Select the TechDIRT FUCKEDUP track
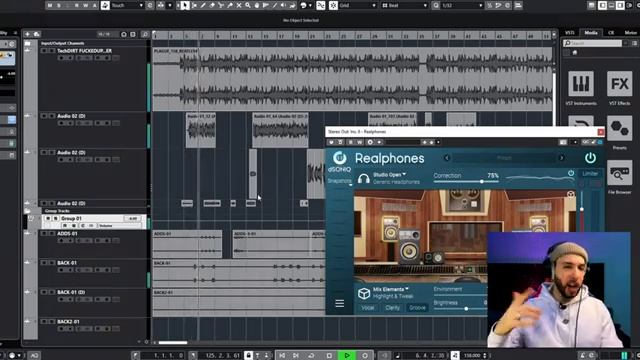Viewport: 640px width, 360px height. [84, 51]
